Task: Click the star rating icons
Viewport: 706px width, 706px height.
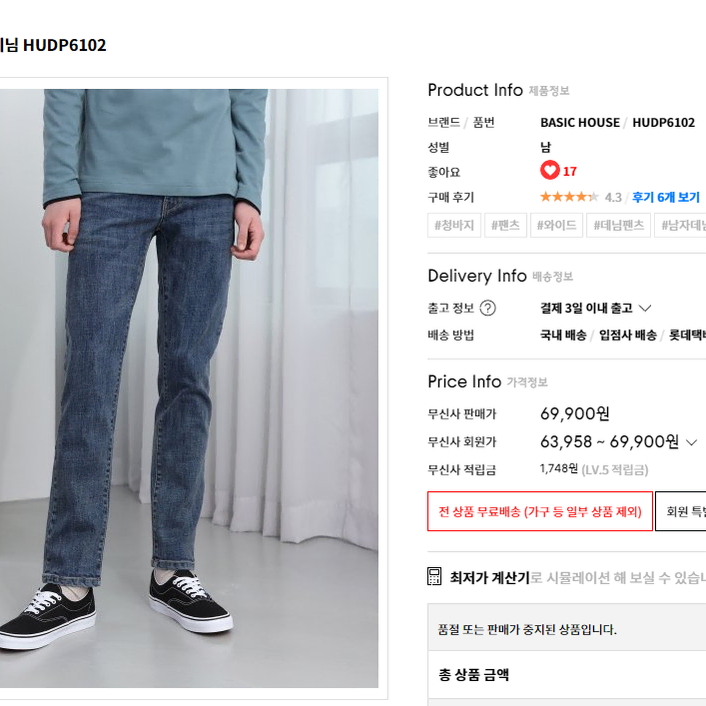Action: click(x=569, y=197)
